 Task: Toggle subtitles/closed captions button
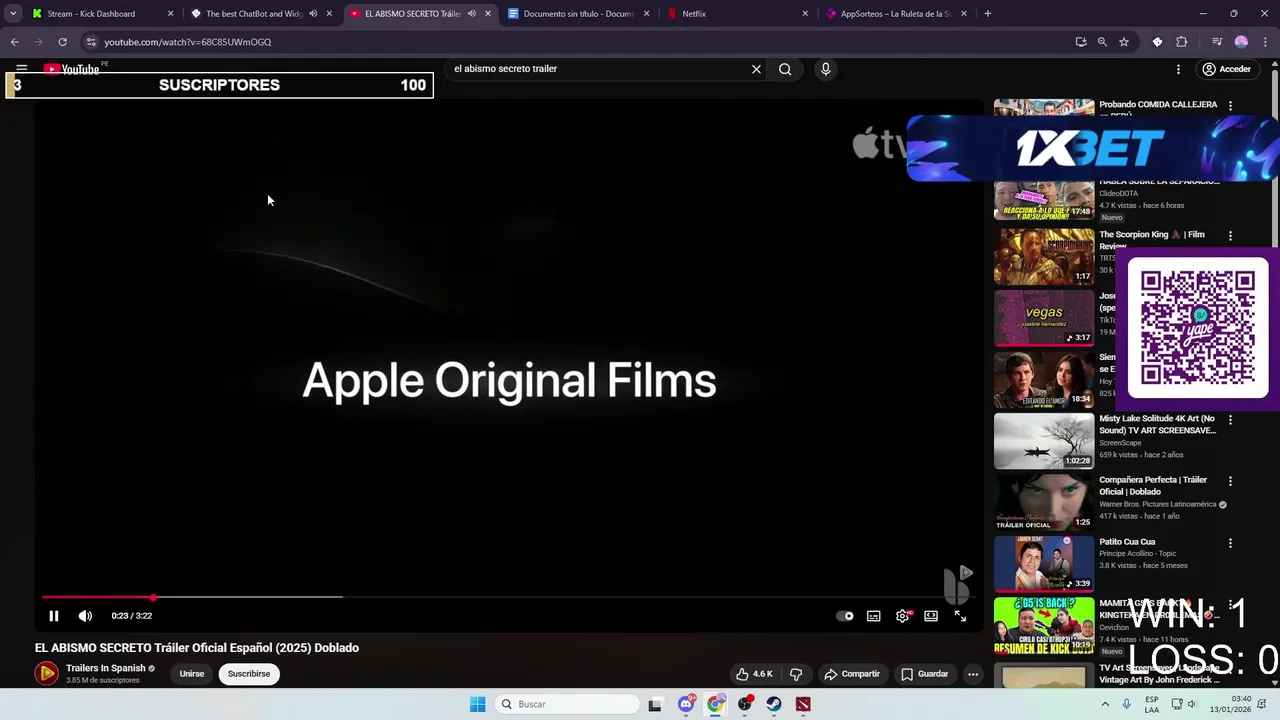[x=874, y=616]
